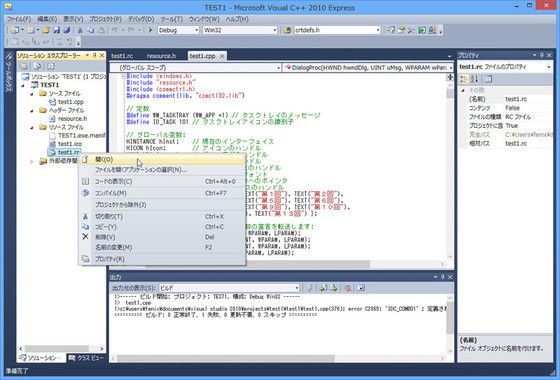560x380 pixels.
Task: Open the 編集(E) menu
Action: 47,19
